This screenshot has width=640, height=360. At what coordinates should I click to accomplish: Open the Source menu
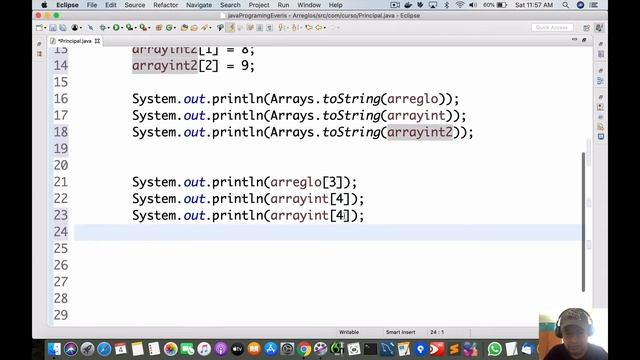coord(135,5)
